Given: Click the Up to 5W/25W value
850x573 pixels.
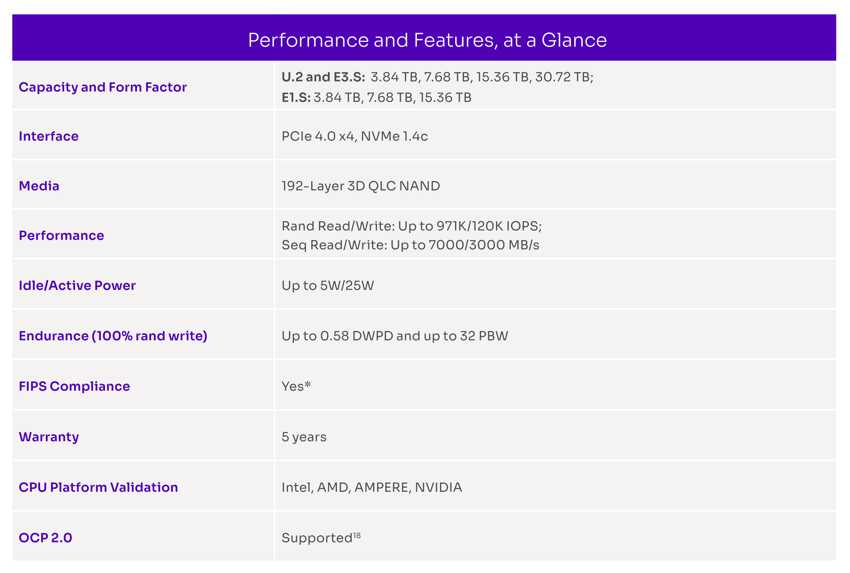Looking at the screenshot, I should click(x=327, y=286).
